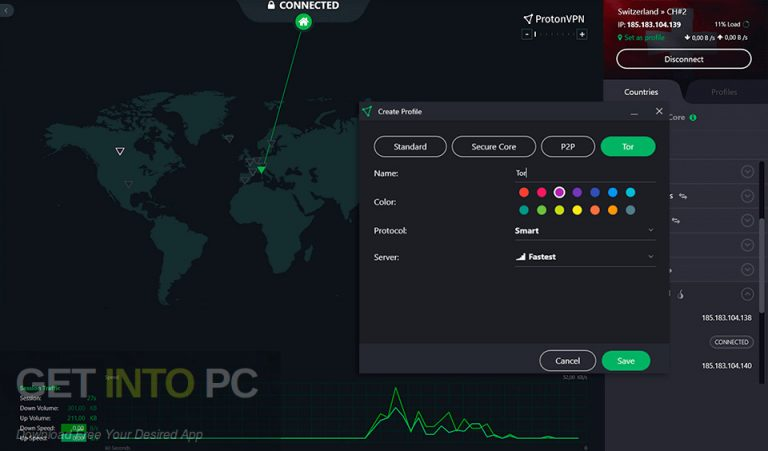Pick the pink color swatch

pos(541,192)
